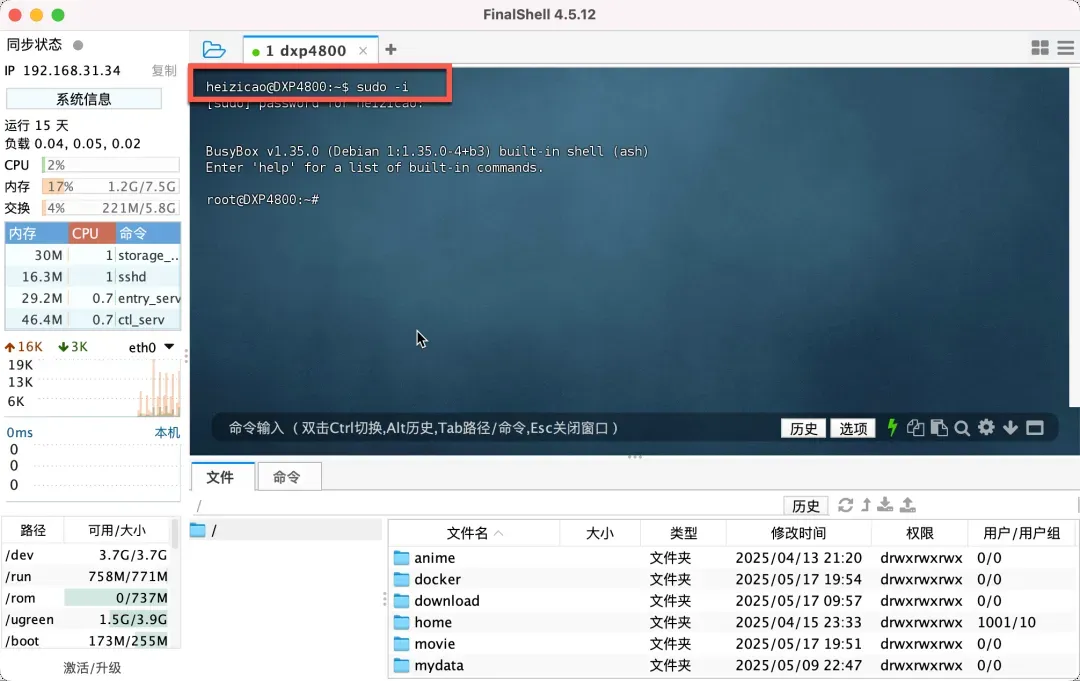Sort processes by 内存 column
The image size is (1080, 681).
coord(37,233)
